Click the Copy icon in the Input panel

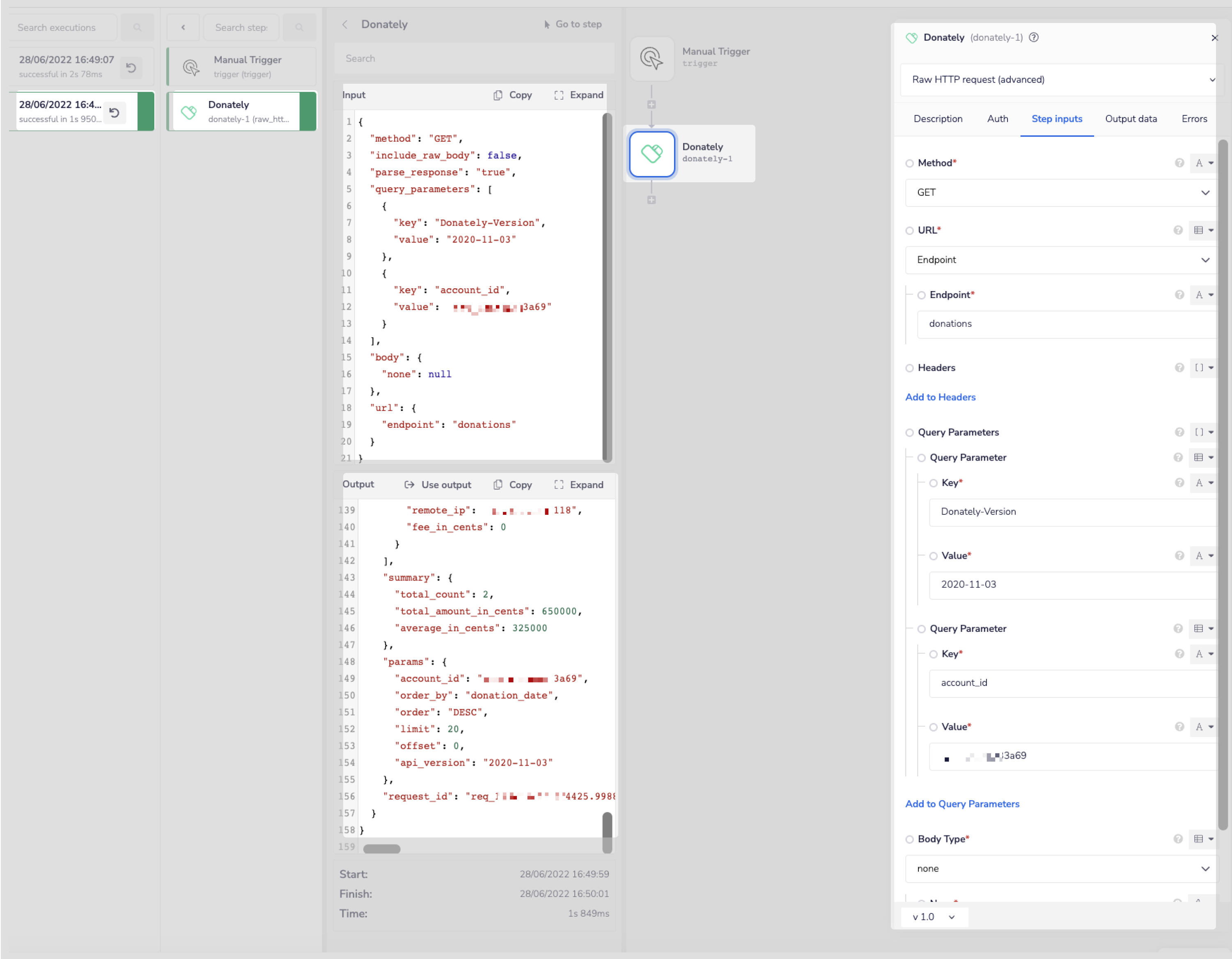tap(498, 95)
